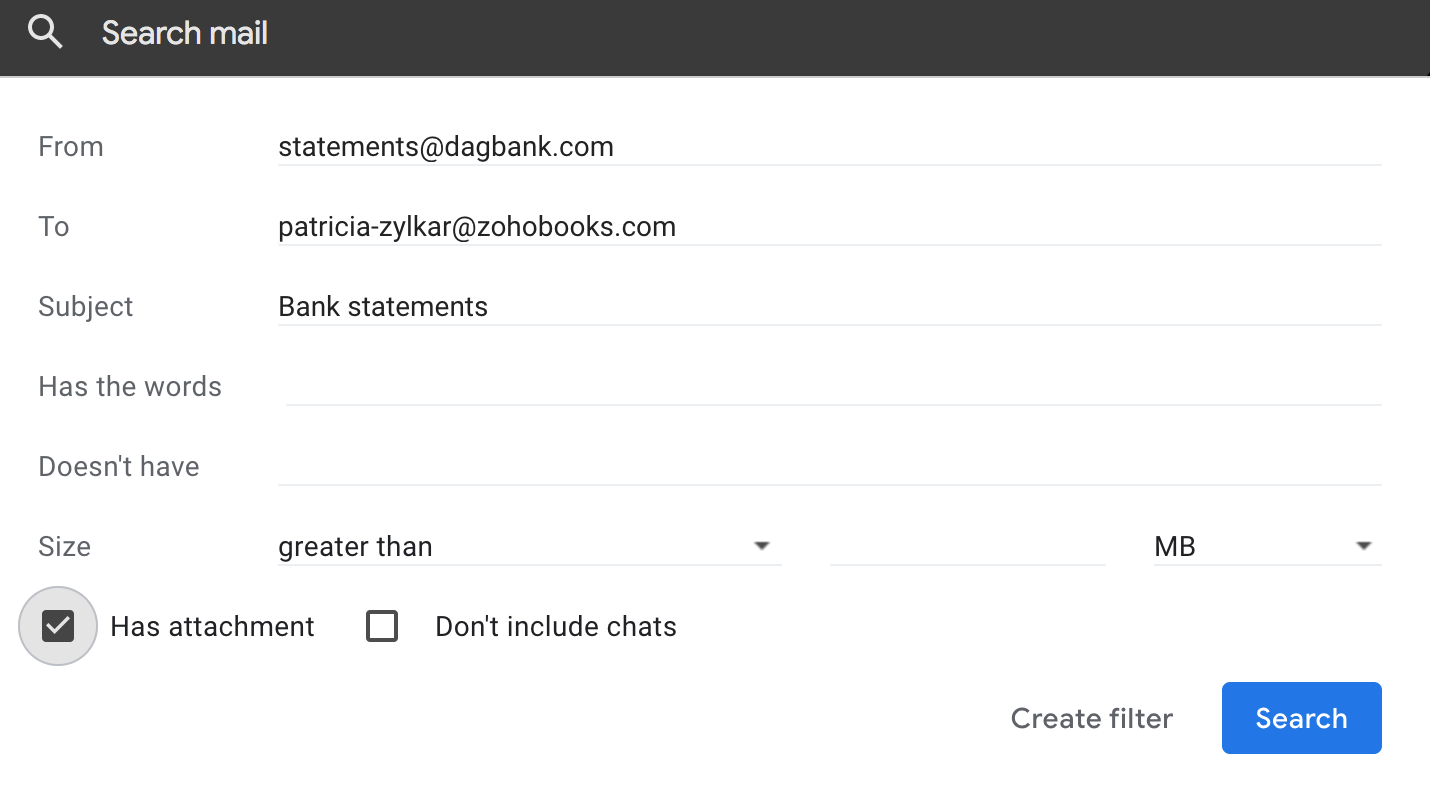The height and width of the screenshot is (796, 1430).
Task: Click the empty "Doesn't have" field
Action: 828,467
